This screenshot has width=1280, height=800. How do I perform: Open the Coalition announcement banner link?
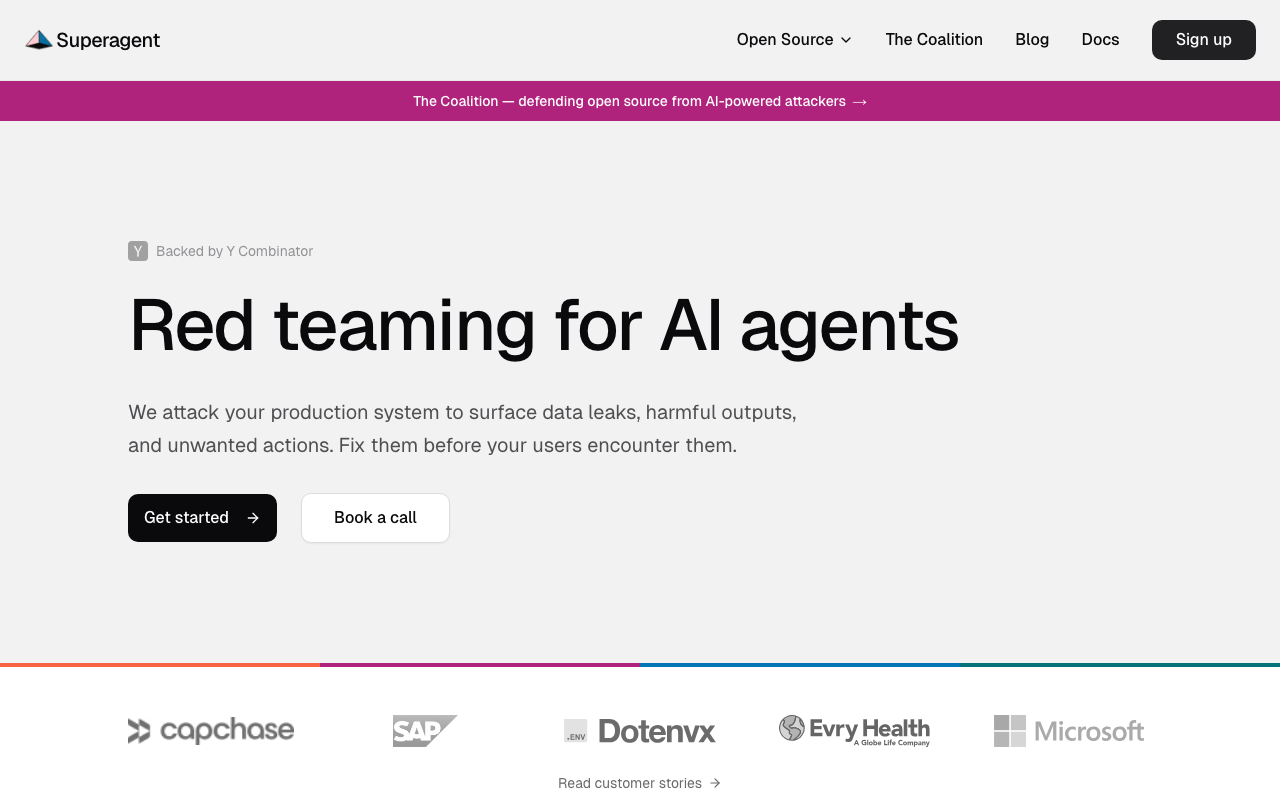640,101
